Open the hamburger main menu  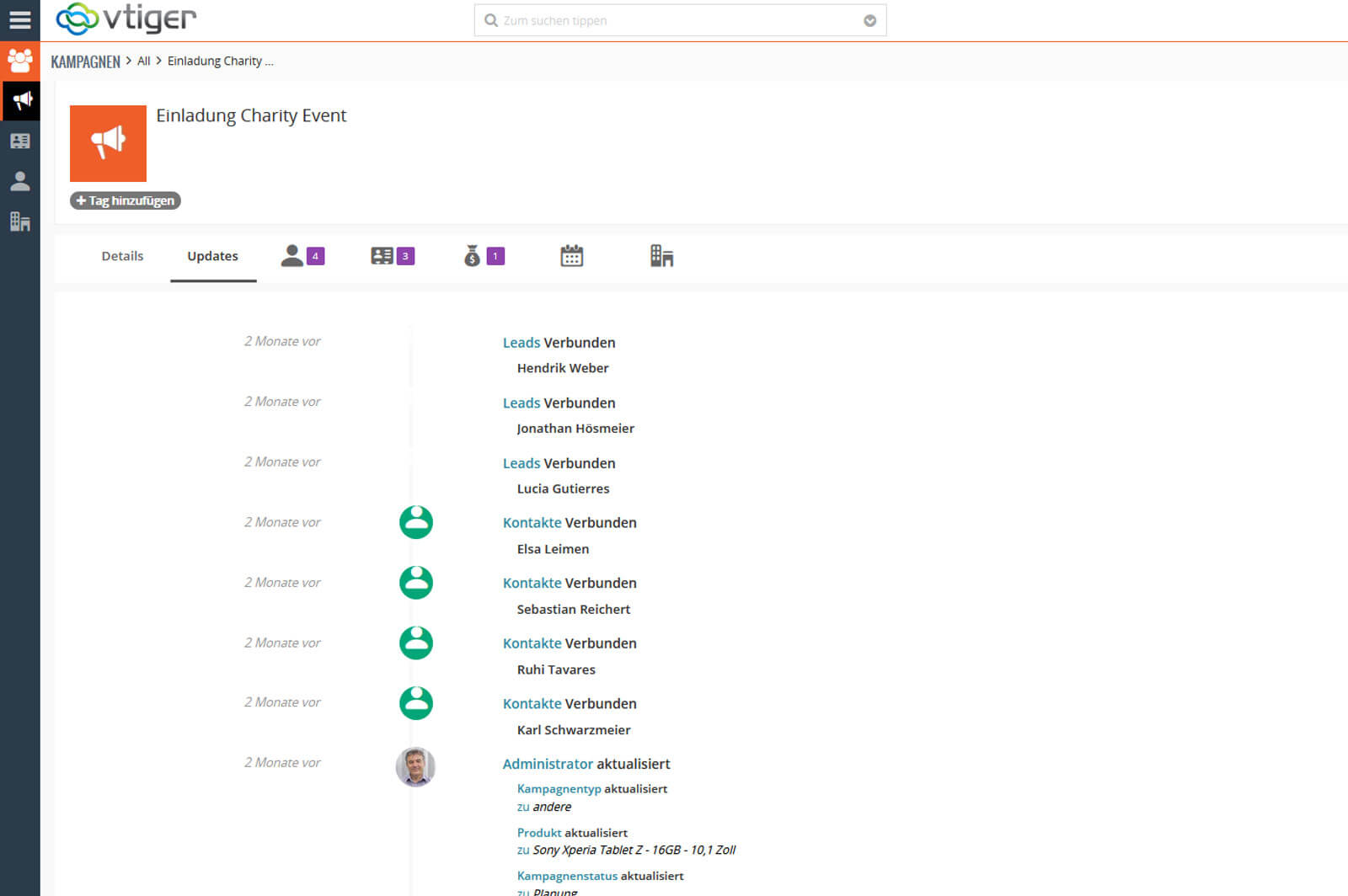[19, 19]
